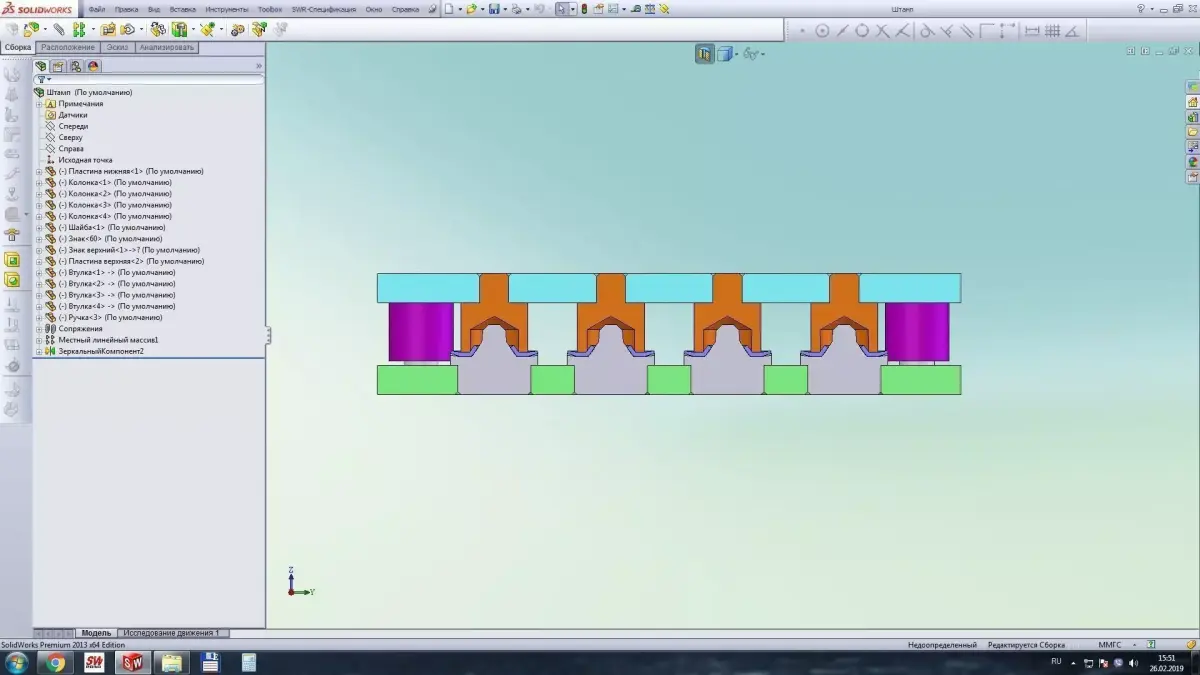The height and width of the screenshot is (675, 1200).
Task: Click the Insert Components icon
Action: [30, 30]
